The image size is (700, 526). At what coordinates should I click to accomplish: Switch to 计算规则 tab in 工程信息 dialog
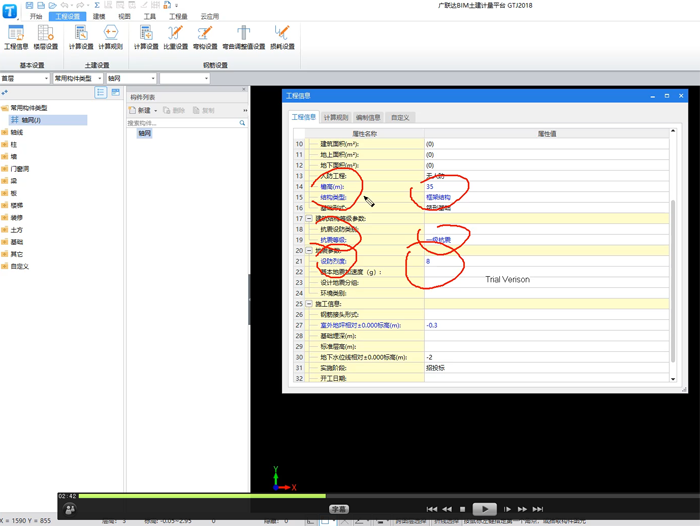[x=336, y=117]
